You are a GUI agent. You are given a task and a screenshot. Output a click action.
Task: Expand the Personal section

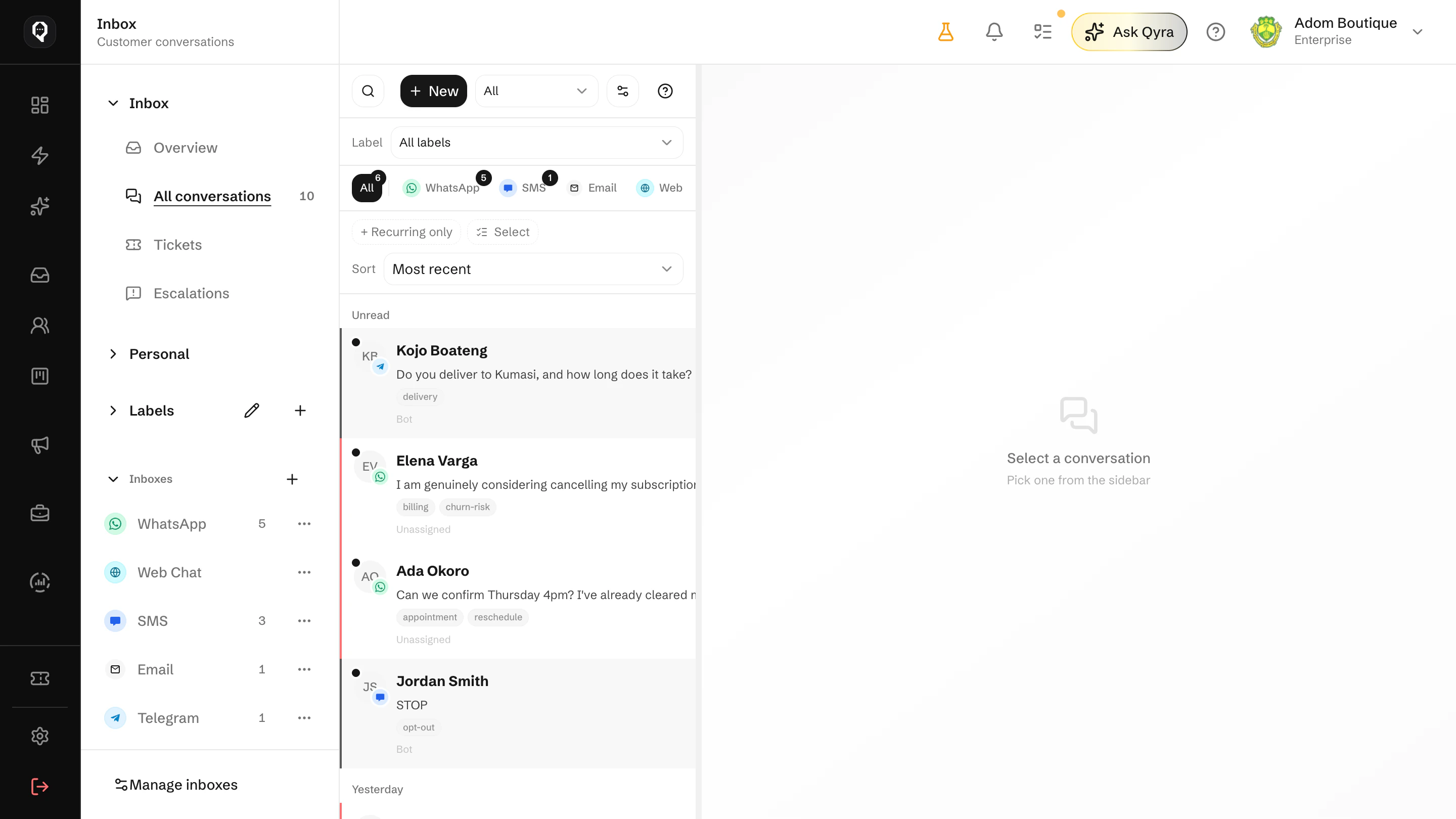[x=113, y=354]
